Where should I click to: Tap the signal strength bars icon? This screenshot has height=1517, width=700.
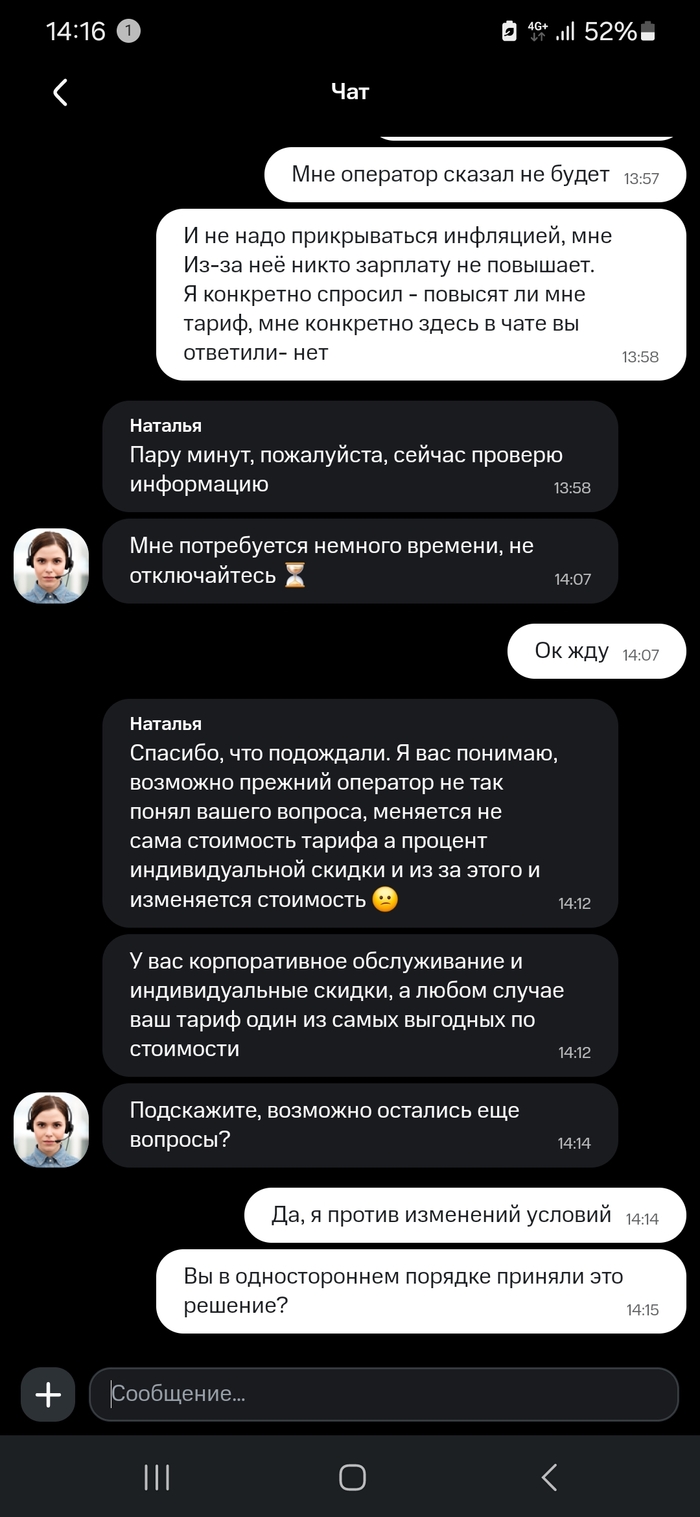click(x=566, y=32)
